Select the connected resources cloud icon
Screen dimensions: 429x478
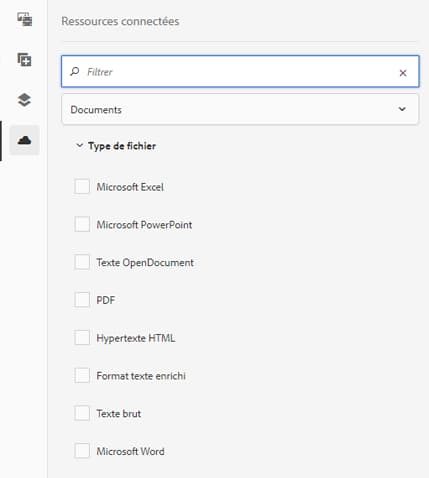pos(24,140)
